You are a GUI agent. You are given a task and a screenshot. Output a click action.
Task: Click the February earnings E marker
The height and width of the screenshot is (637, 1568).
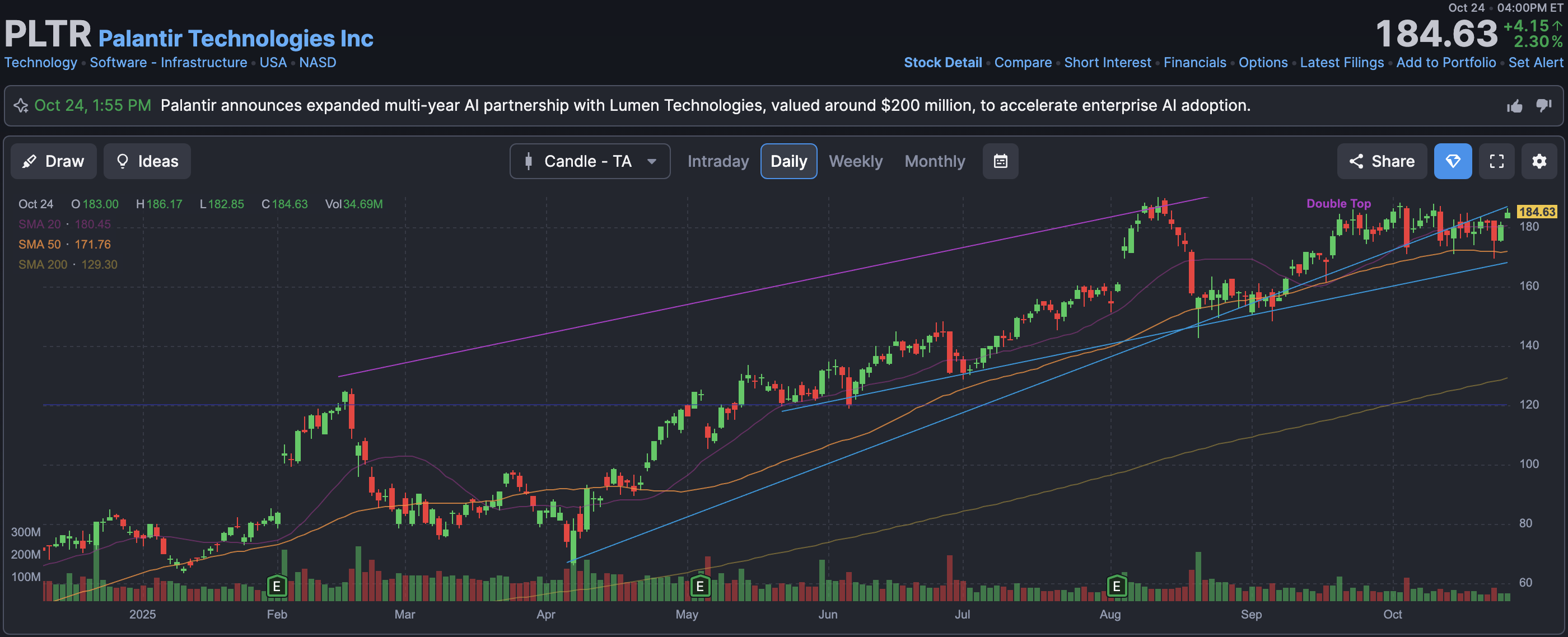277,586
